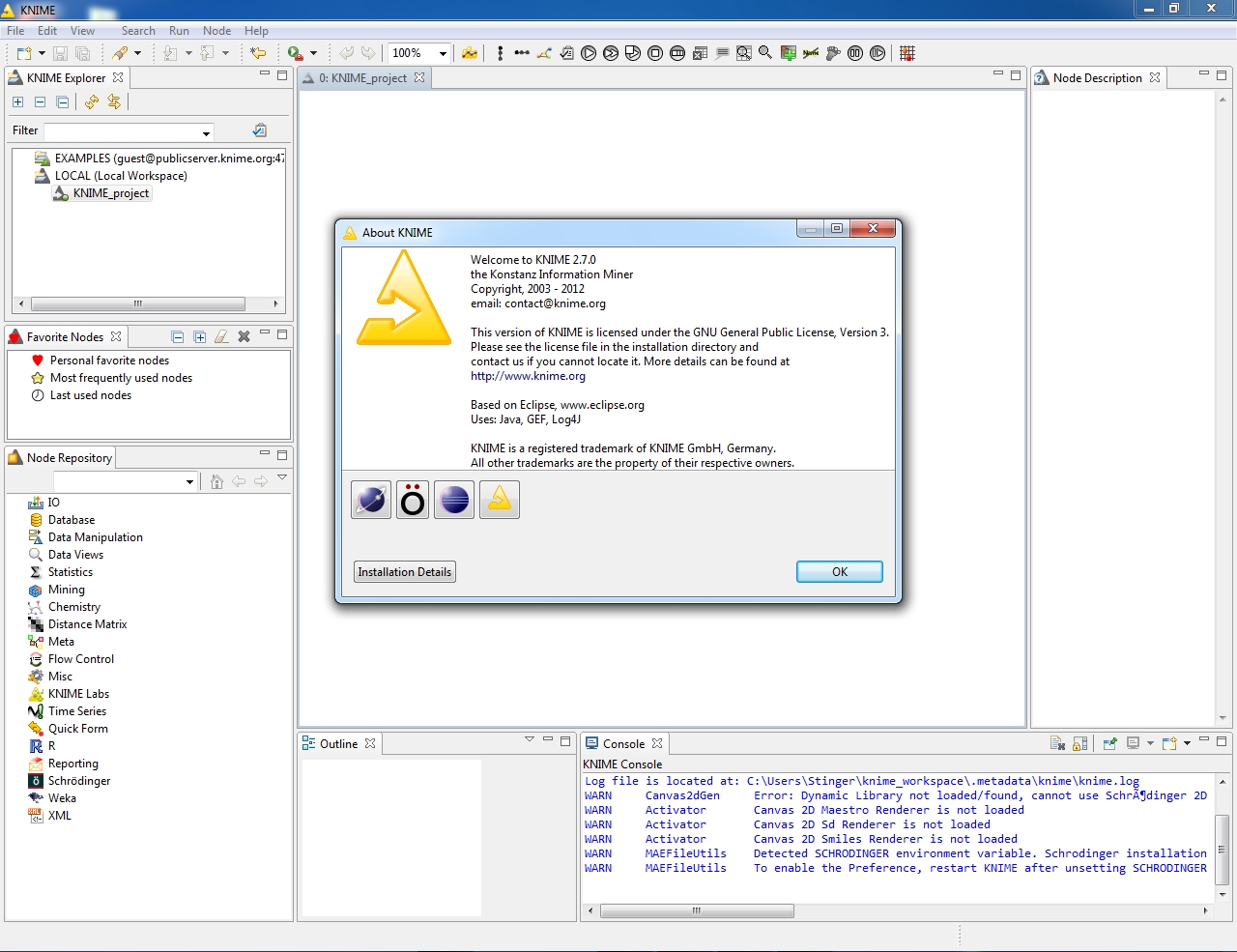Open the Filter combo box dropdown arrow
The width and height of the screenshot is (1237, 952).
tap(206, 132)
